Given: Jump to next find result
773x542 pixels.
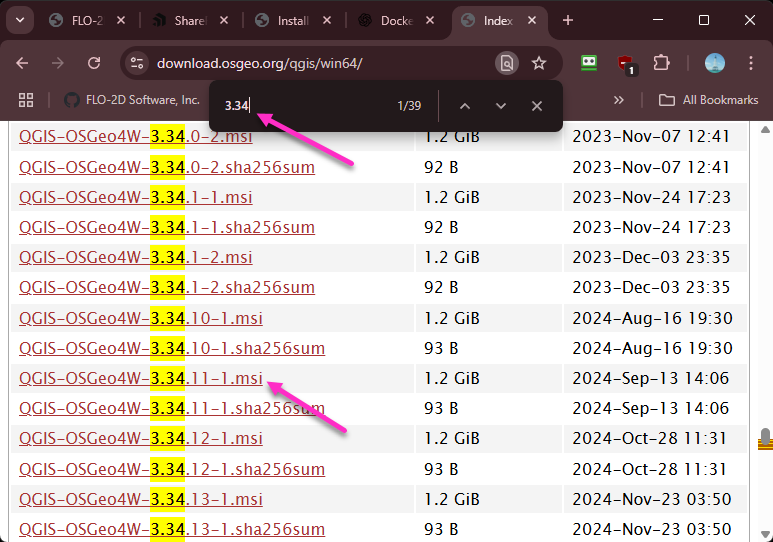Looking at the screenshot, I should [501, 106].
